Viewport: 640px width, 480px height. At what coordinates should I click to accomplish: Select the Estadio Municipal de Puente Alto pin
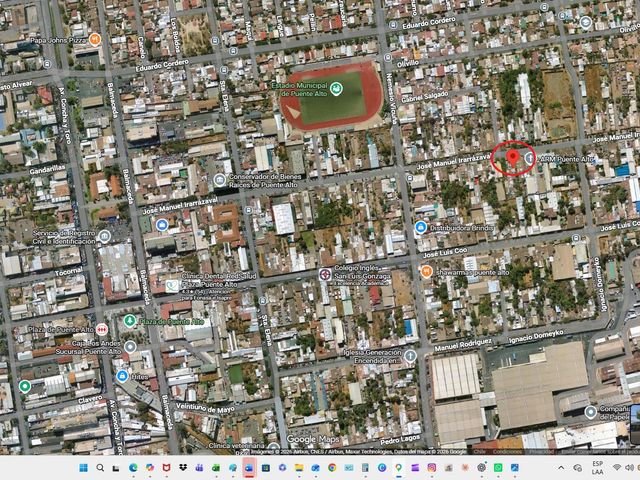[x=336, y=89]
